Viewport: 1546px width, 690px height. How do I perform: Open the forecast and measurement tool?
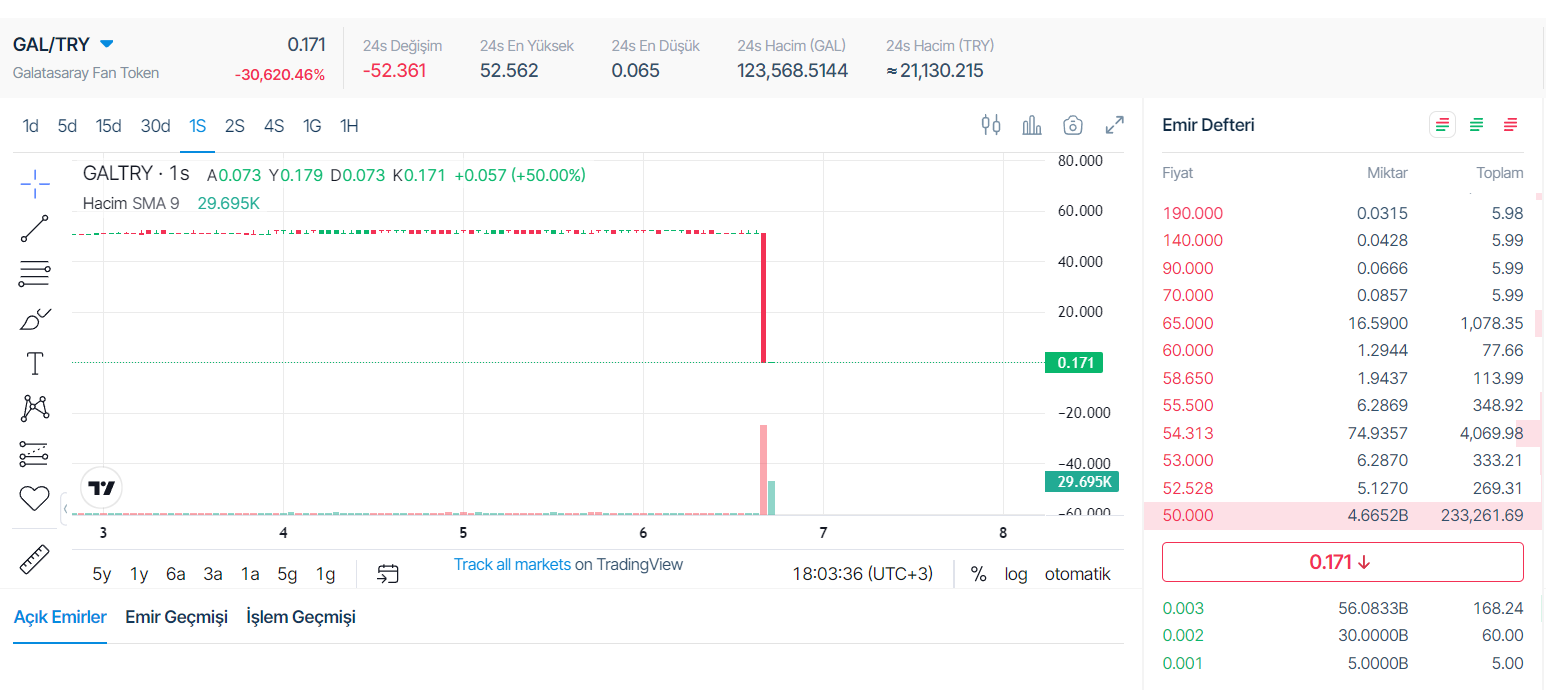(35, 453)
